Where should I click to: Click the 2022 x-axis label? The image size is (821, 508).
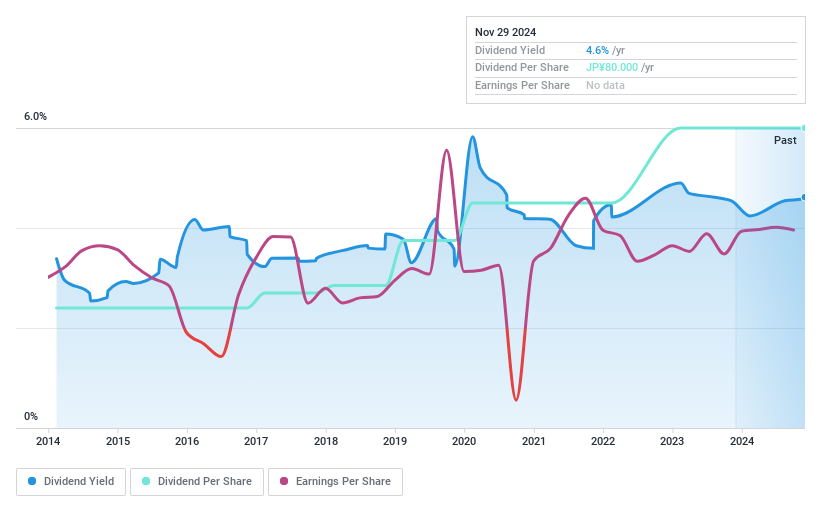[x=603, y=441]
